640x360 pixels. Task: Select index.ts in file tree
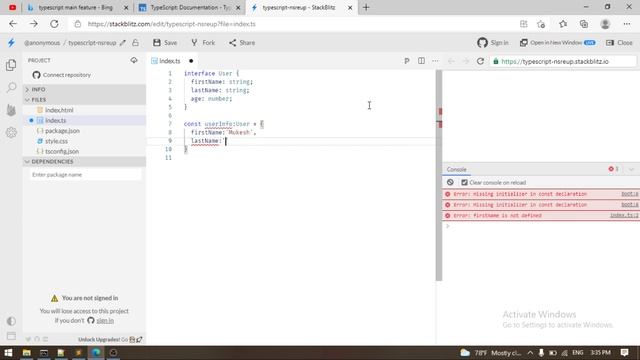tap(84, 120)
